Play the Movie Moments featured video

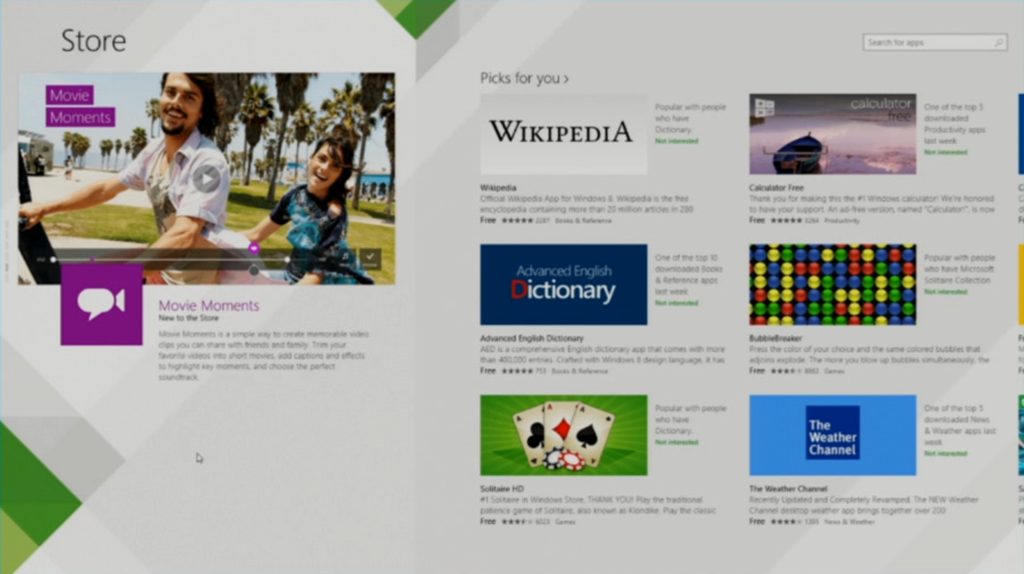point(206,179)
